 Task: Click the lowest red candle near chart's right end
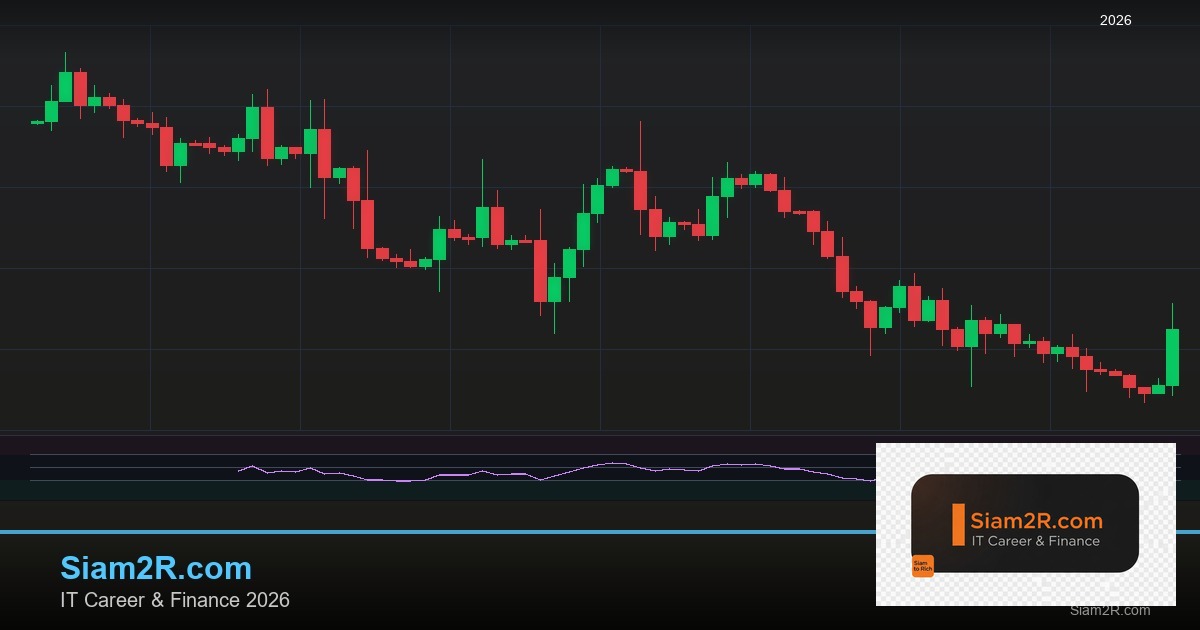click(x=1144, y=390)
